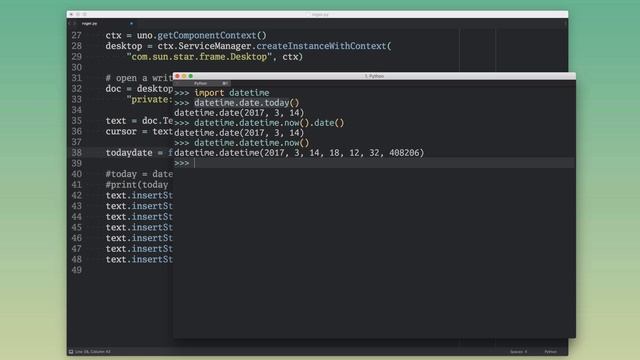Click line number 44 in the gutter
Viewport: 640px width, 360px height.
tap(77, 217)
